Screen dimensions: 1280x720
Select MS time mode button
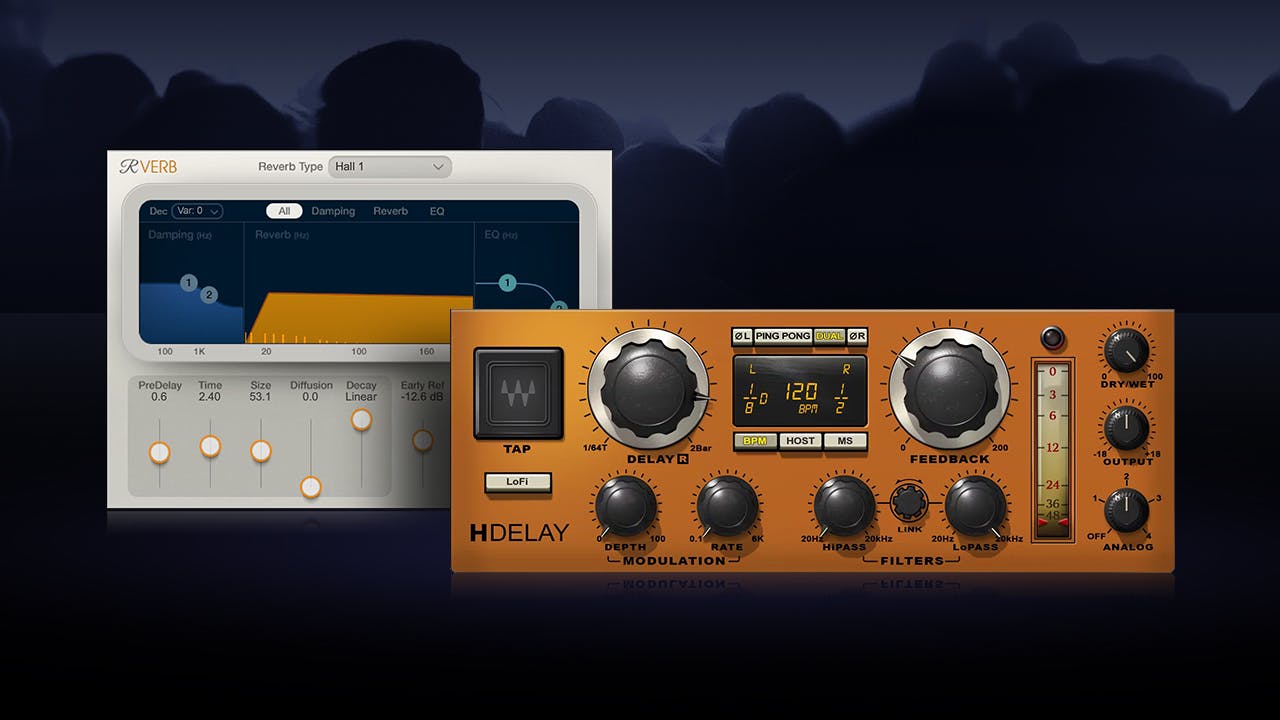[845, 441]
